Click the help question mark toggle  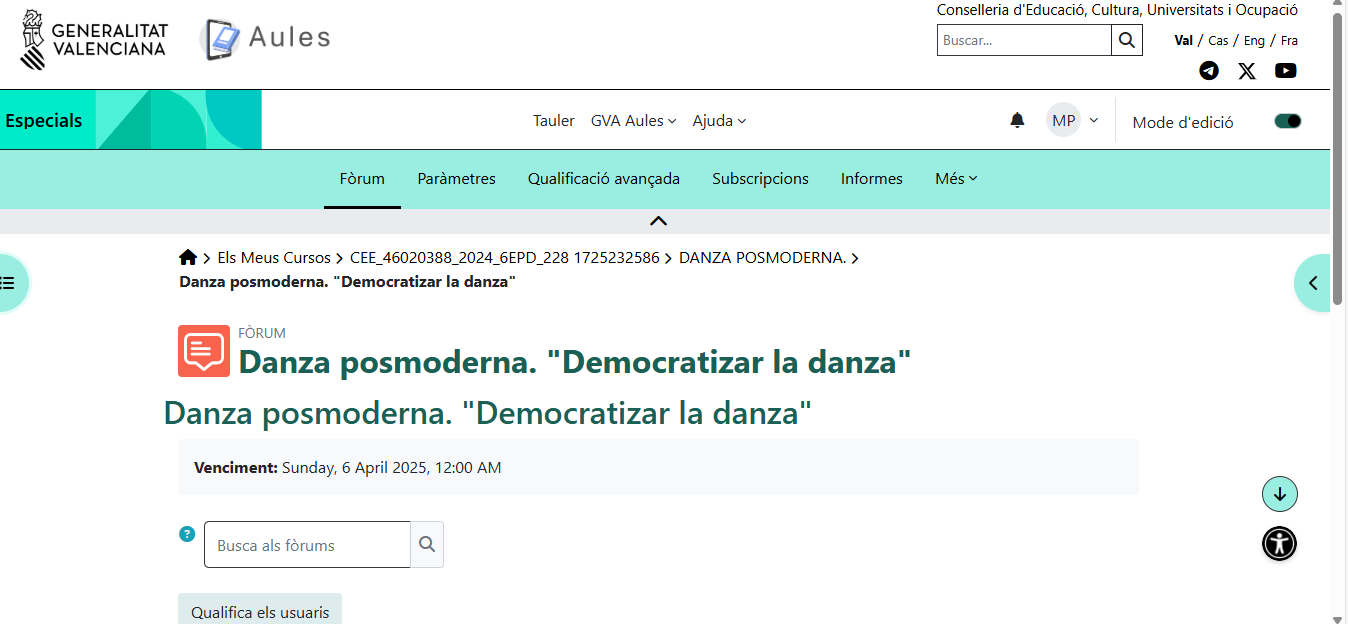point(187,533)
